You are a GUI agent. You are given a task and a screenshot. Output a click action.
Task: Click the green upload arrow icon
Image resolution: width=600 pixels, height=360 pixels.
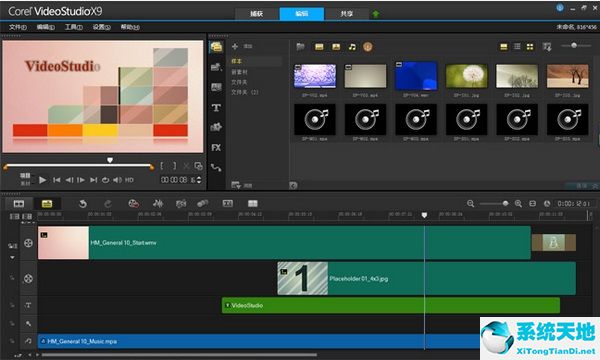click(x=376, y=14)
